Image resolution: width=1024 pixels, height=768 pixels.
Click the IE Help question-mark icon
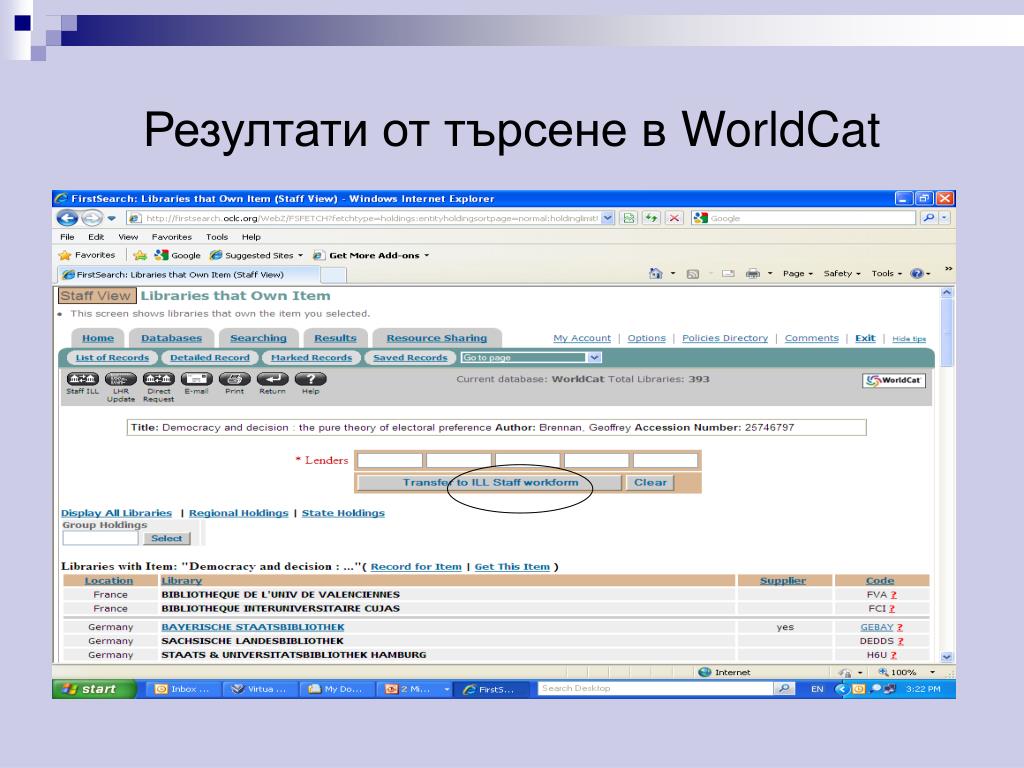pos(917,274)
